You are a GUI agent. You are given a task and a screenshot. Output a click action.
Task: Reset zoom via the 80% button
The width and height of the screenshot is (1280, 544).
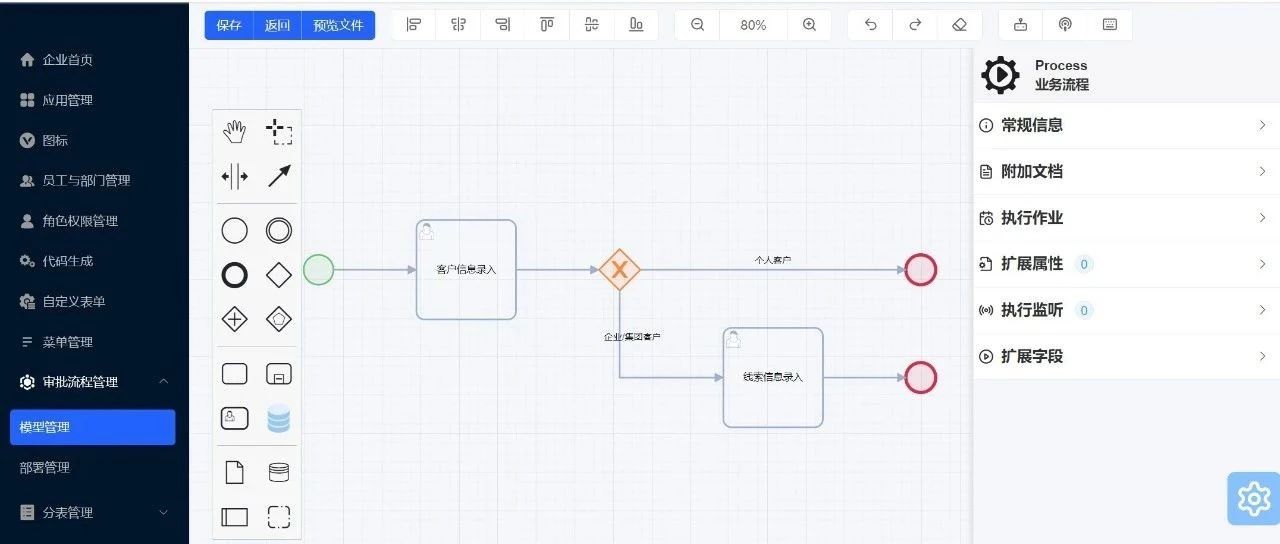click(x=753, y=25)
